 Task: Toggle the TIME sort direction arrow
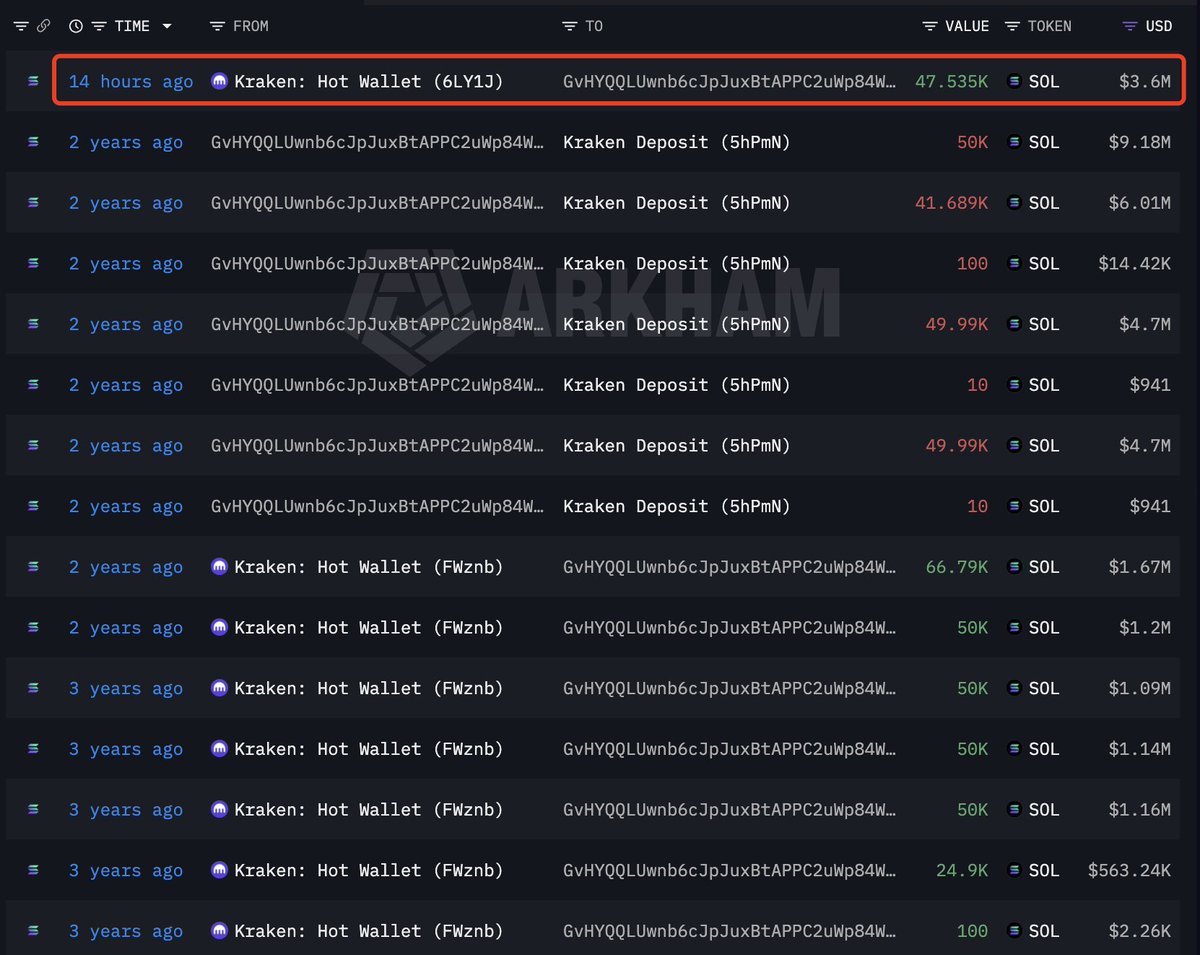(x=166, y=26)
